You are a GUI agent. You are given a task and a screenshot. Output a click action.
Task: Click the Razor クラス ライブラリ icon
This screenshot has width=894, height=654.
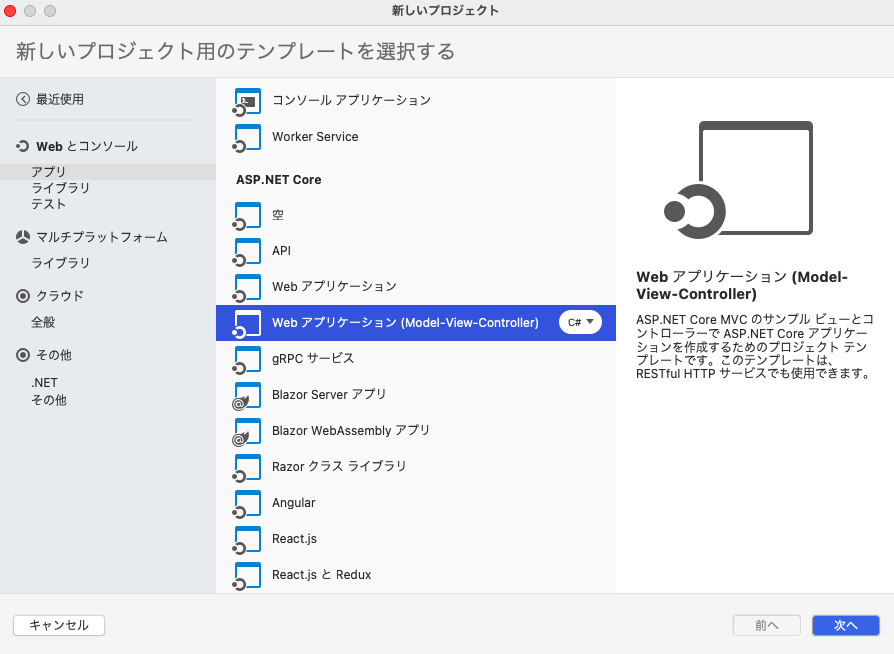click(x=247, y=467)
